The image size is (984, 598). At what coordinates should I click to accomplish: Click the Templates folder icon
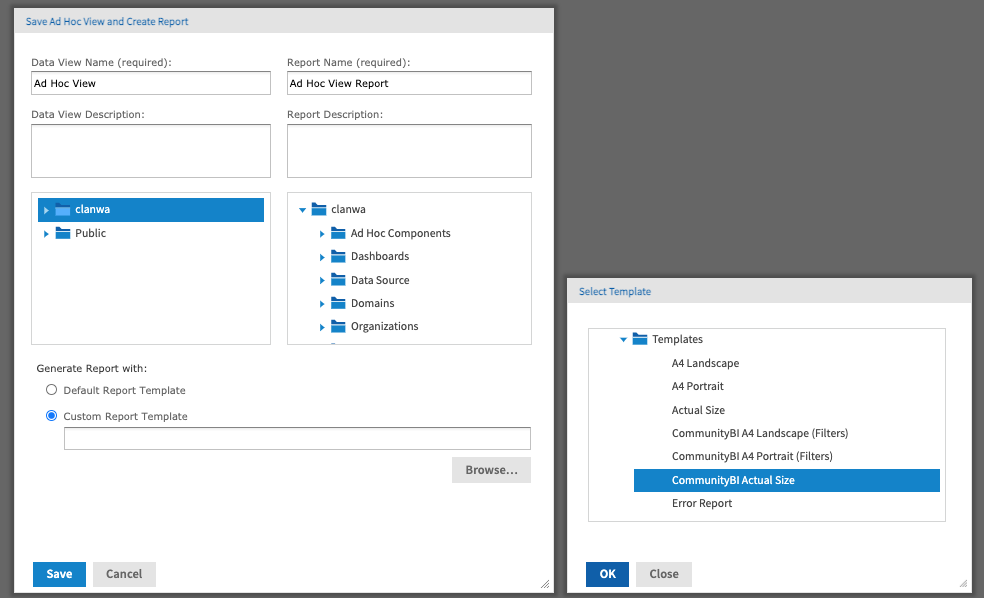[639, 339]
